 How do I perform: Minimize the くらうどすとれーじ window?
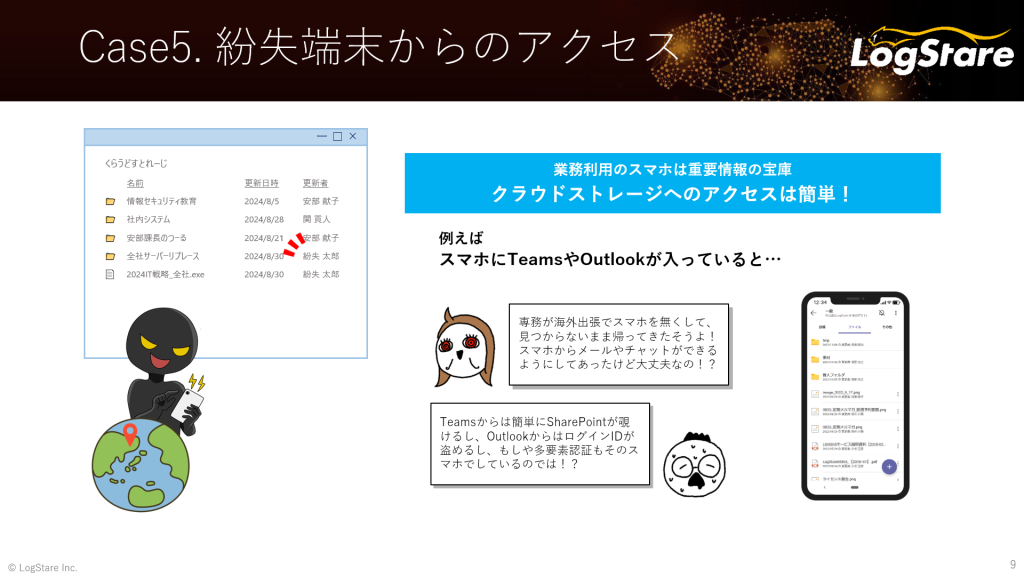(x=321, y=136)
